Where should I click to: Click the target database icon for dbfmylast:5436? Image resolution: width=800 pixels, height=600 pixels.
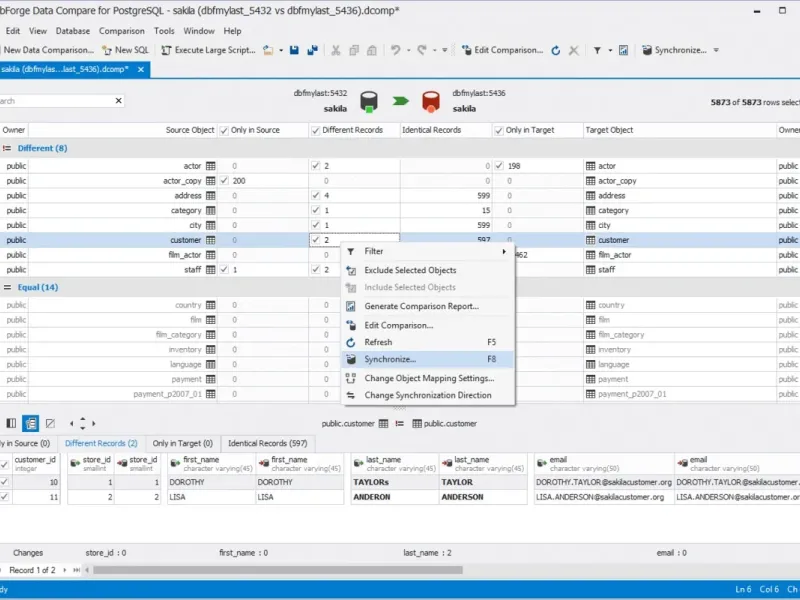click(431, 102)
